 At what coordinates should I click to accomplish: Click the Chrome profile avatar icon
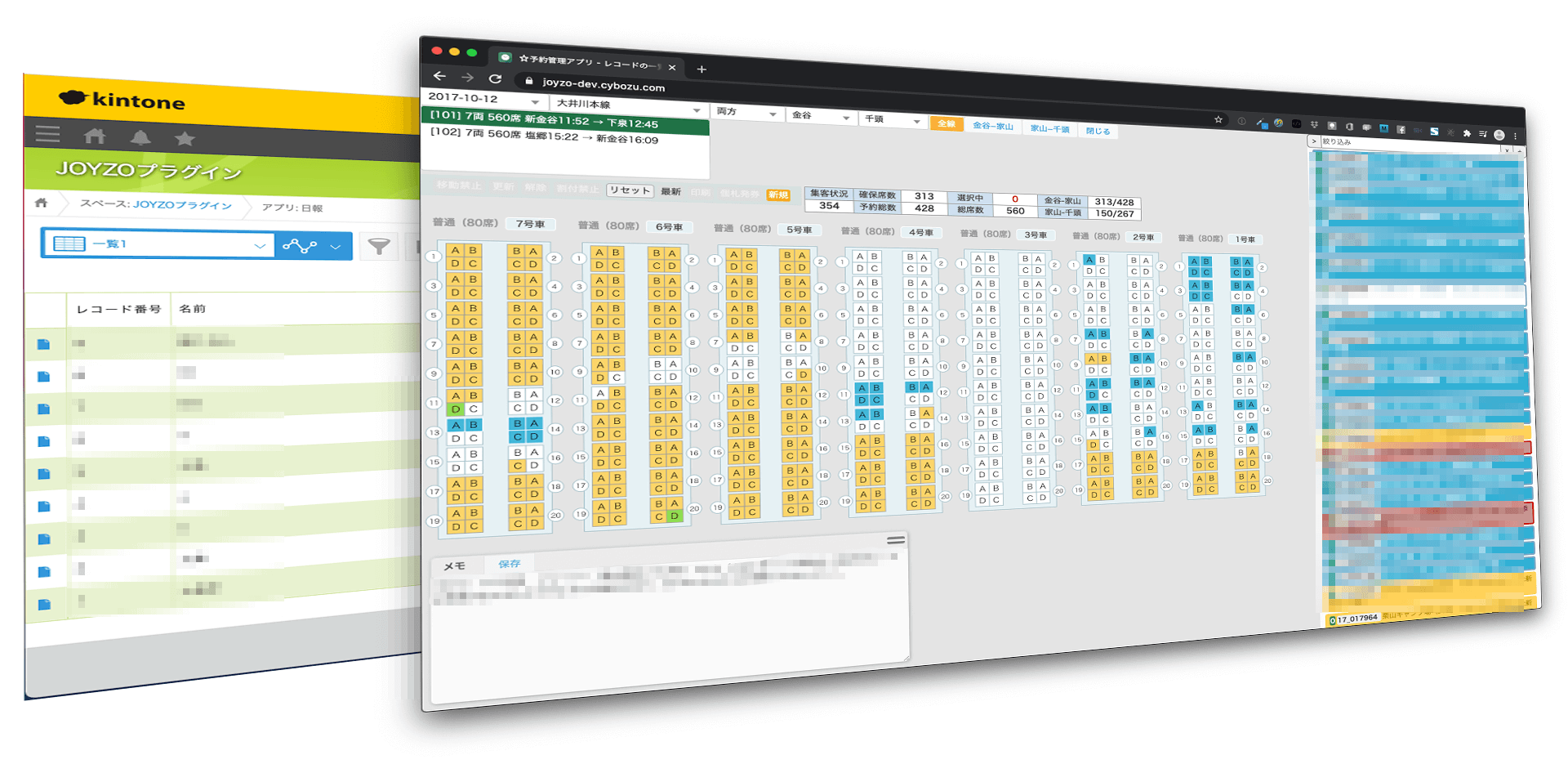[x=1499, y=135]
